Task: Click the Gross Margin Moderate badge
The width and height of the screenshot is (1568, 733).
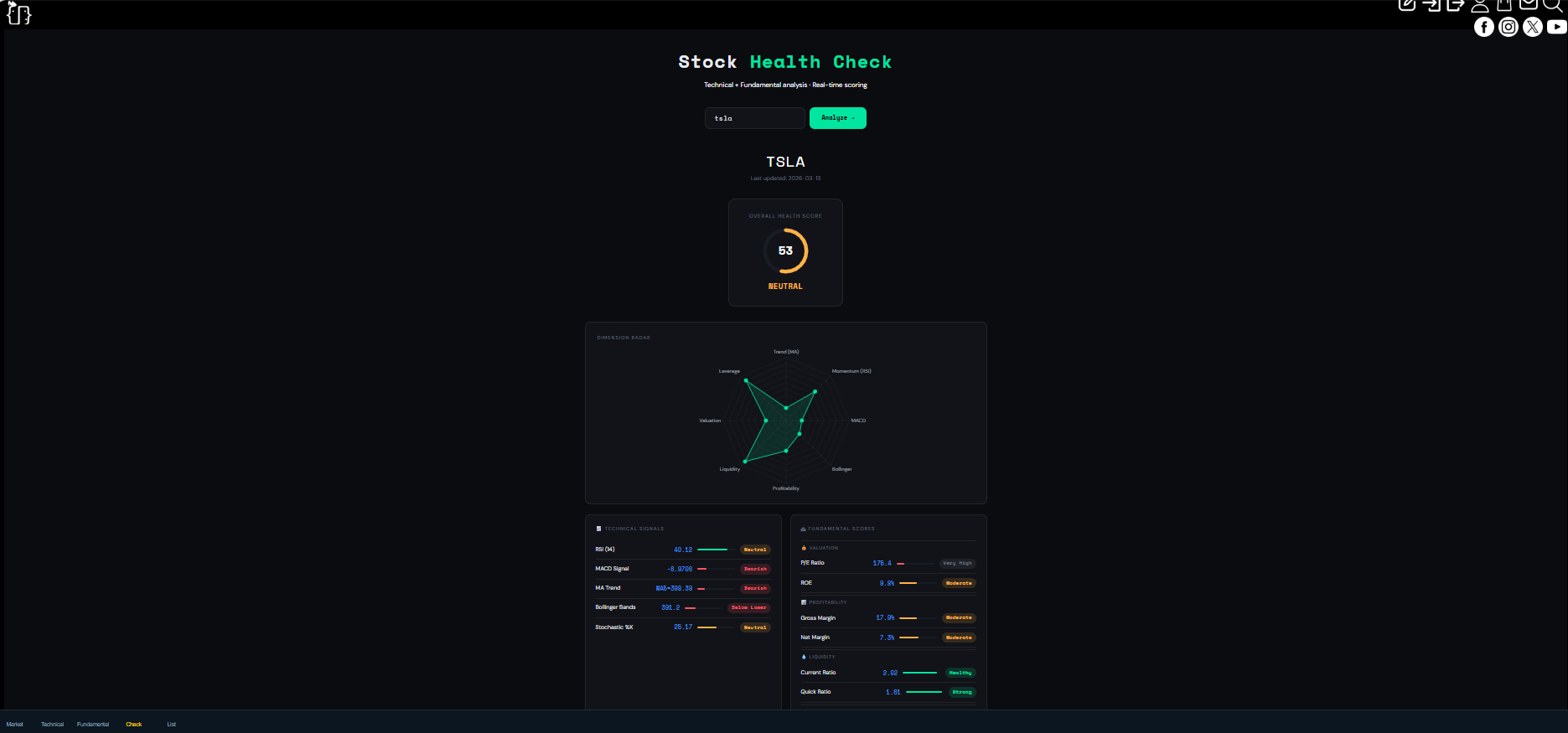Action: point(959,617)
